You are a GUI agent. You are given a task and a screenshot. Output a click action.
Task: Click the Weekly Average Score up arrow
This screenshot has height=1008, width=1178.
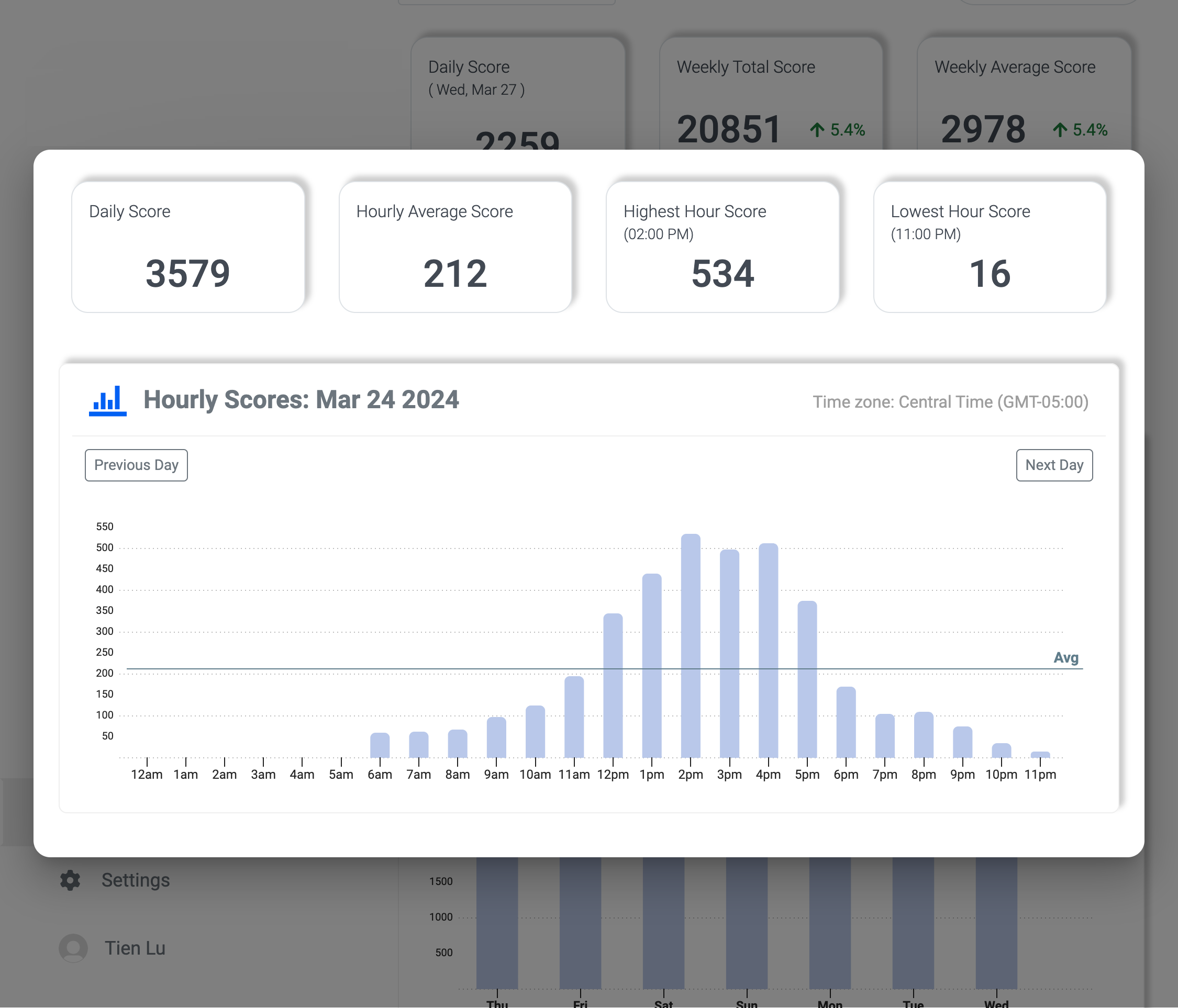[x=1059, y=130]
